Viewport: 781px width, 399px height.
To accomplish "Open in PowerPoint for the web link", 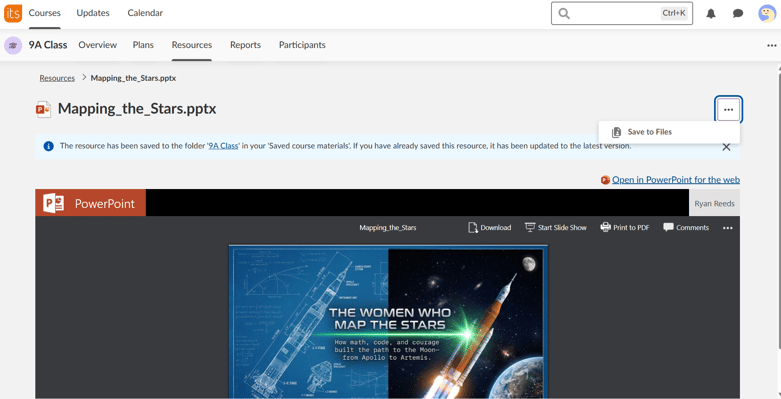I will (676, 180).
